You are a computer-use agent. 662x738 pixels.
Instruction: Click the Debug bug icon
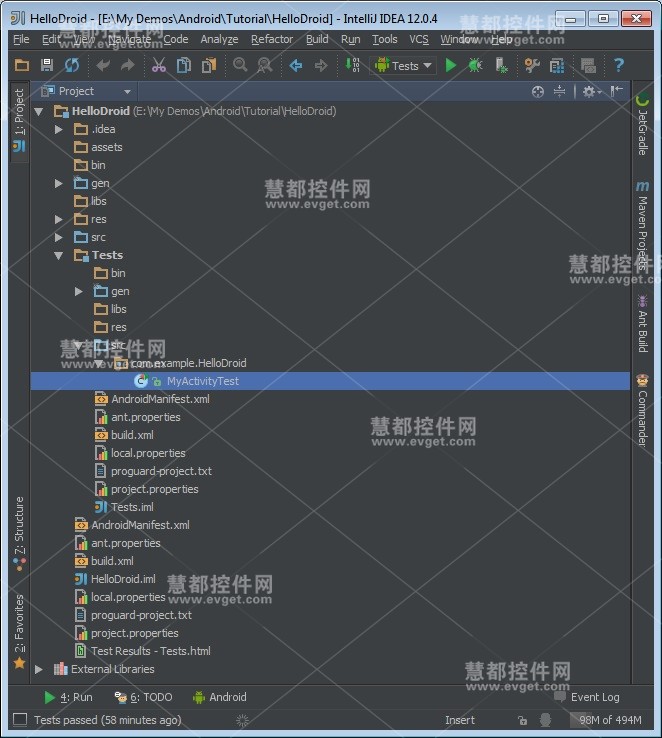point(475,65)
